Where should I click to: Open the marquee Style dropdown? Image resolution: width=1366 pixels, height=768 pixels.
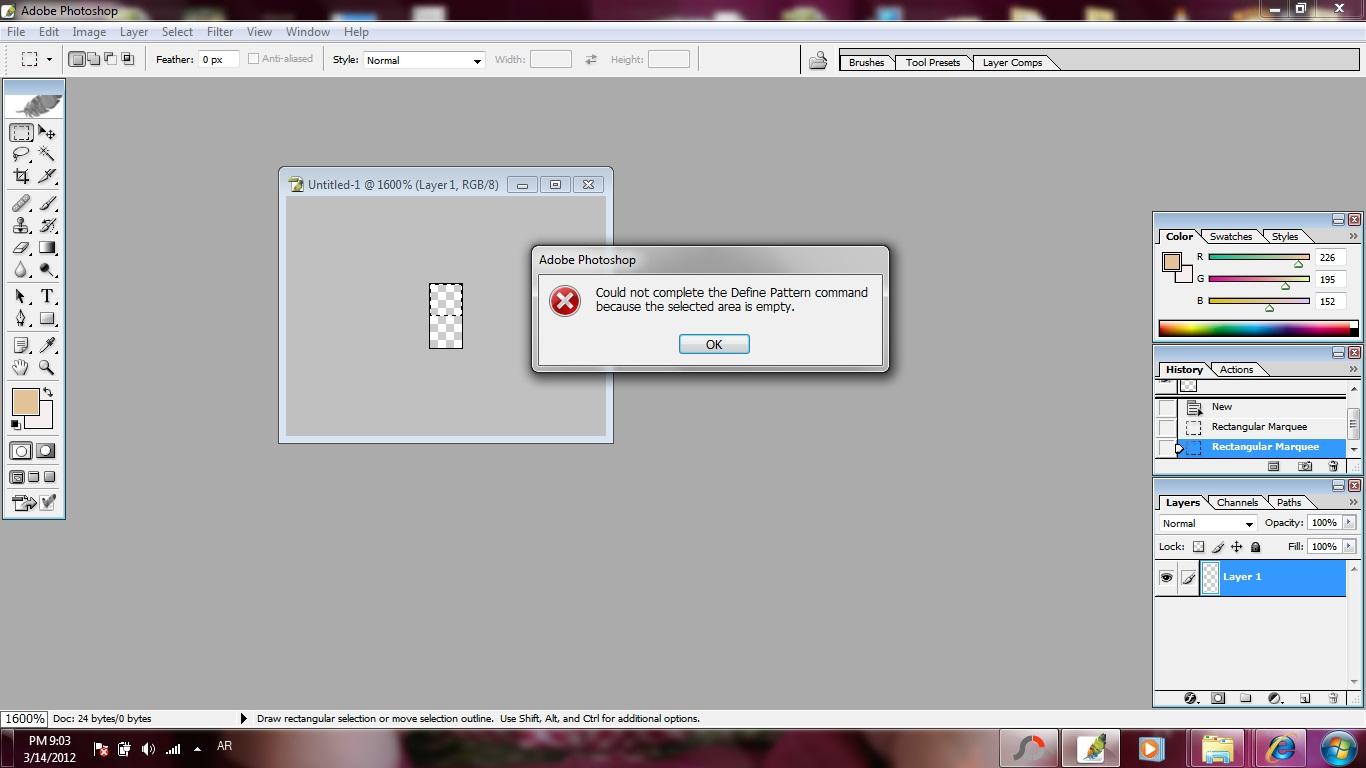424,60
